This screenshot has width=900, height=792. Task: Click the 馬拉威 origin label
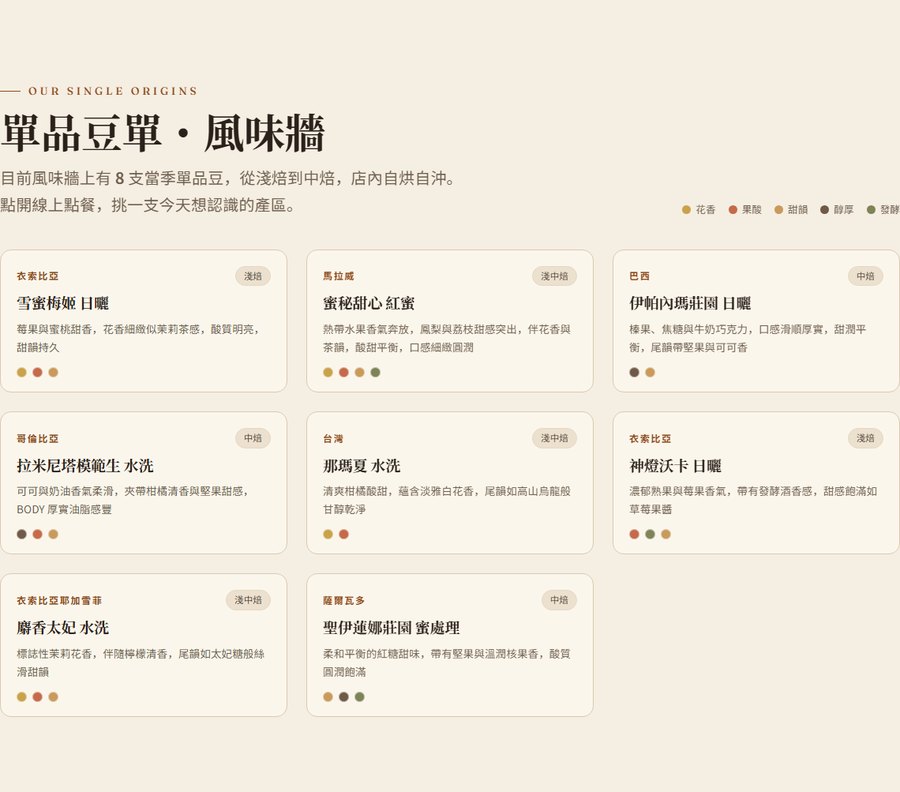click(x=339, y=276)
